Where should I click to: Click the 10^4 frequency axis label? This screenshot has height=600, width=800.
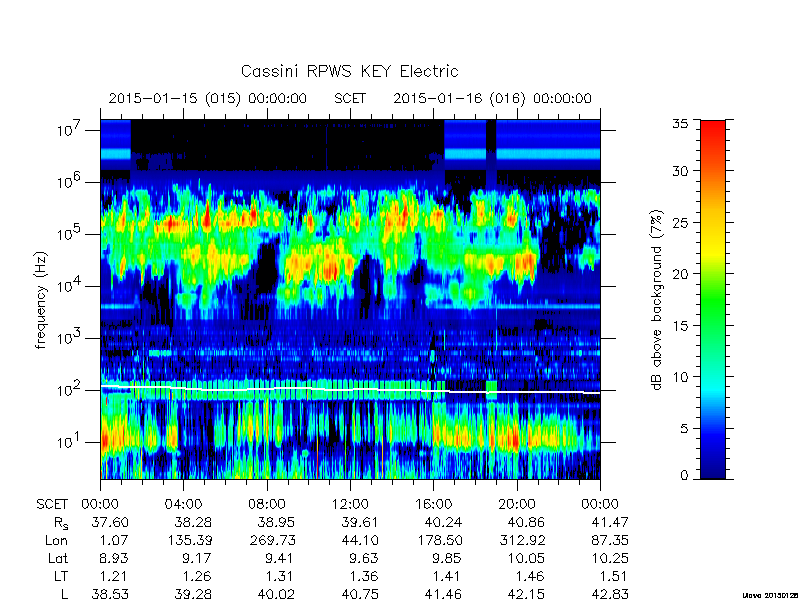(x=69, y=285)
